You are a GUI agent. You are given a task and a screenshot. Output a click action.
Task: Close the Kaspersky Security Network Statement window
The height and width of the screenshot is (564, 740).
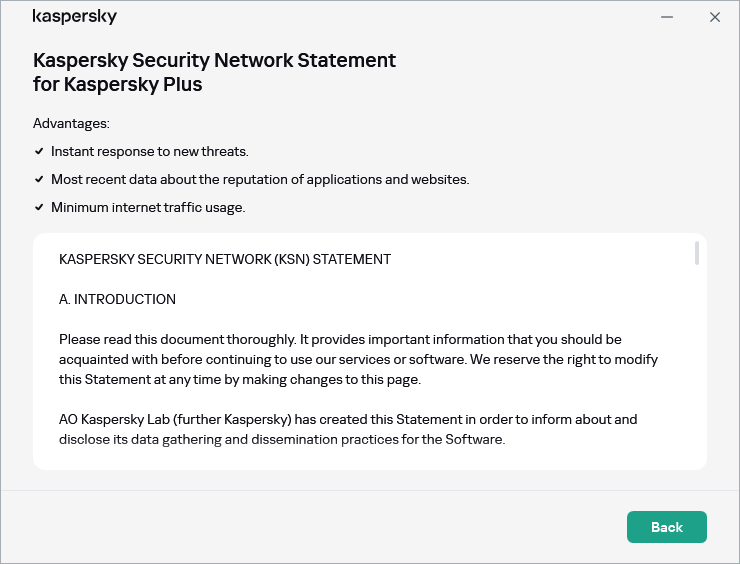click(x=715, y=17)
